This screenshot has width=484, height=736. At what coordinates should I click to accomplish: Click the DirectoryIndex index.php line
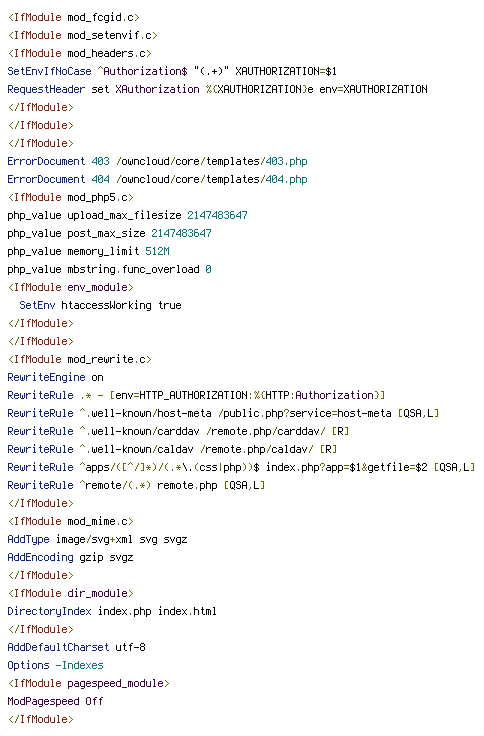click(112, 611)
